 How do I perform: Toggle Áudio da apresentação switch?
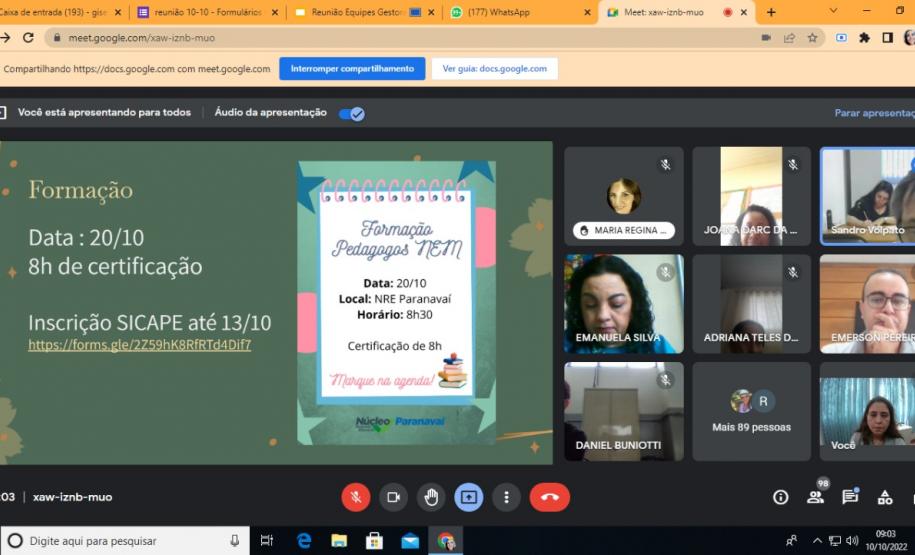[351, 113]
